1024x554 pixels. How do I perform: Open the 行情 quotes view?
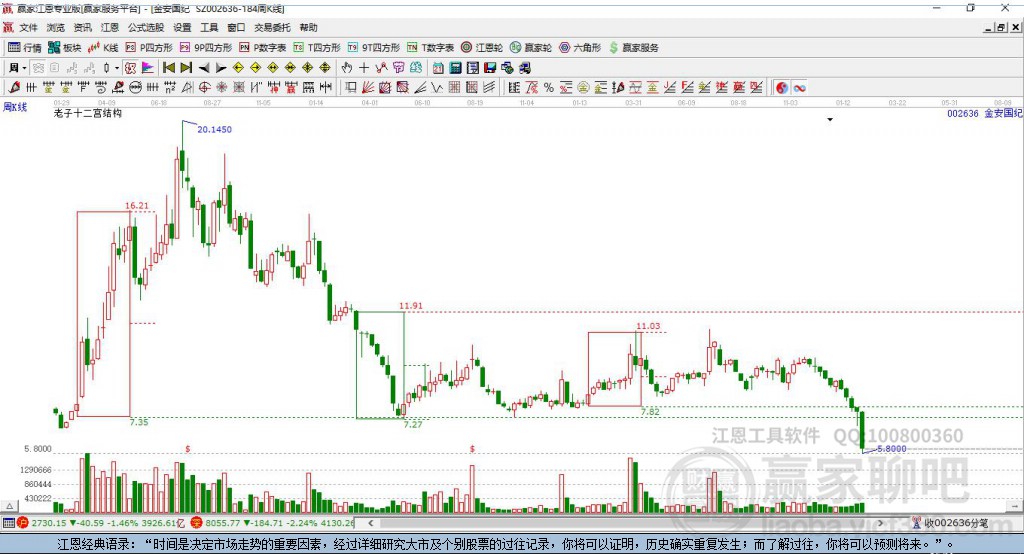click(x=25, y=48)
